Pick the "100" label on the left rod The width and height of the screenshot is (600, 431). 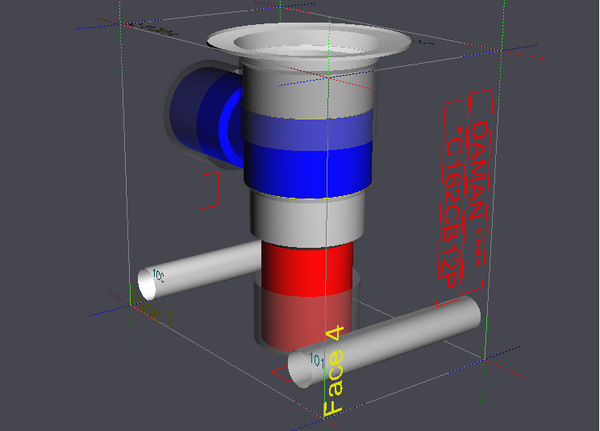point(158,276)
